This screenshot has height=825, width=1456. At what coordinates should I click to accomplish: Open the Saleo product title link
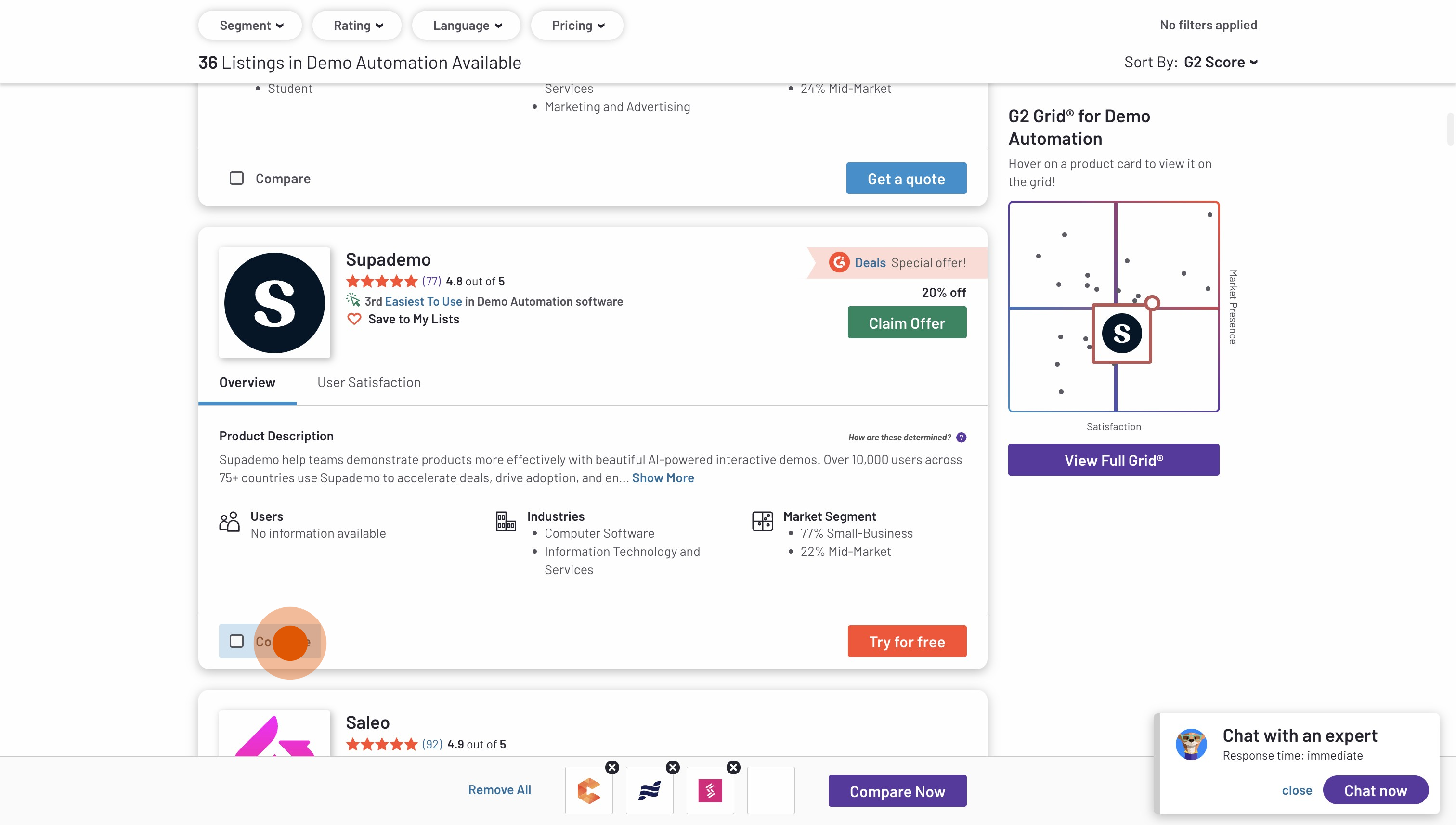(368, 722)
